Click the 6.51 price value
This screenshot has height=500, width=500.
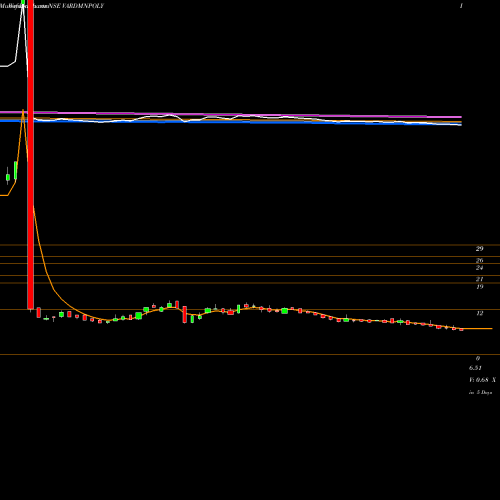[475, 368]
